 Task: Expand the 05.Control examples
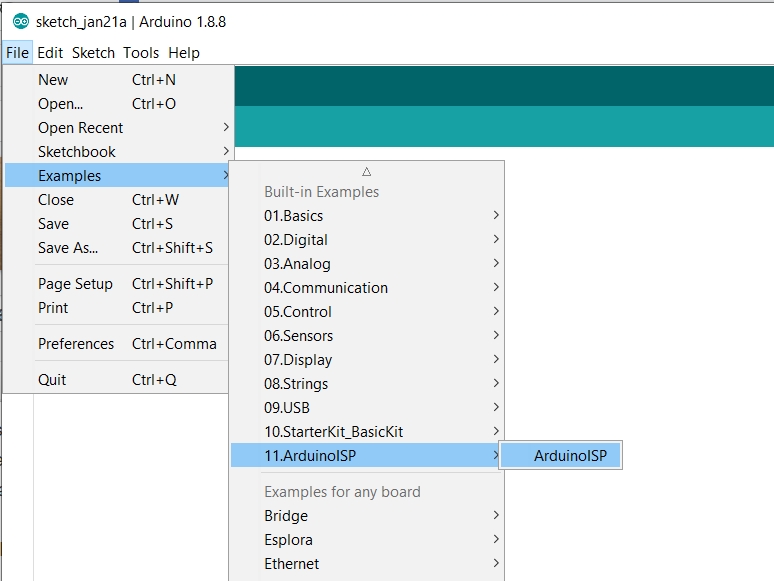coord(367,311)
